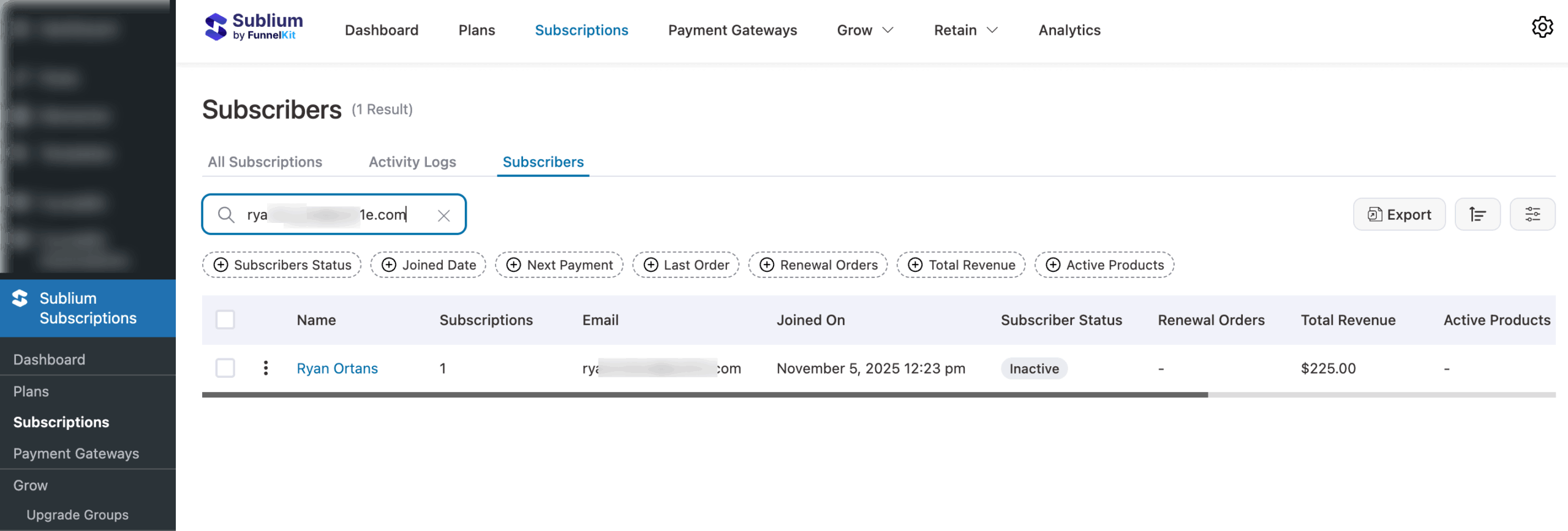Screen dimensions: 1568x531
Task: Switch to the Activity Logs tab
Action: click(x=412, y=162)
